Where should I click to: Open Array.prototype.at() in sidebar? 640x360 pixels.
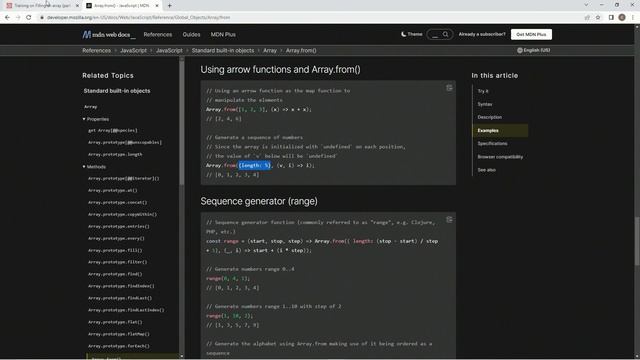(113, 191)
